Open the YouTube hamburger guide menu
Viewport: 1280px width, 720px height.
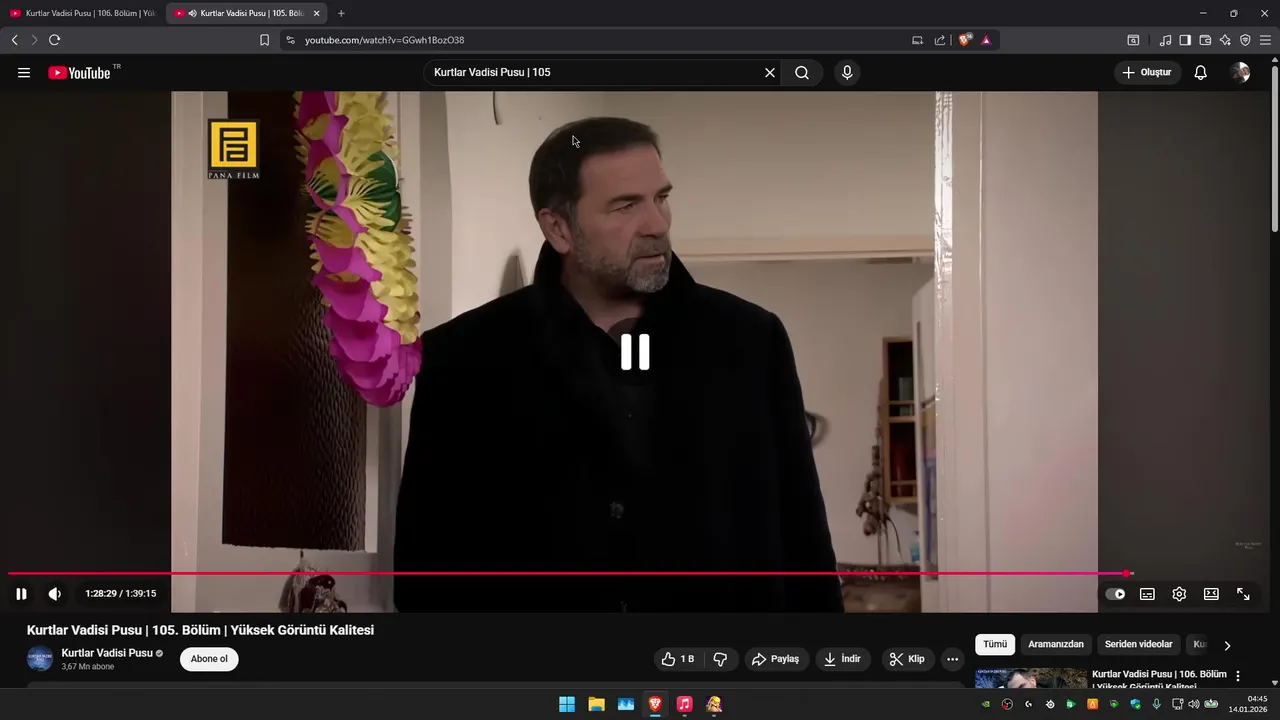[x=24, y=73]
